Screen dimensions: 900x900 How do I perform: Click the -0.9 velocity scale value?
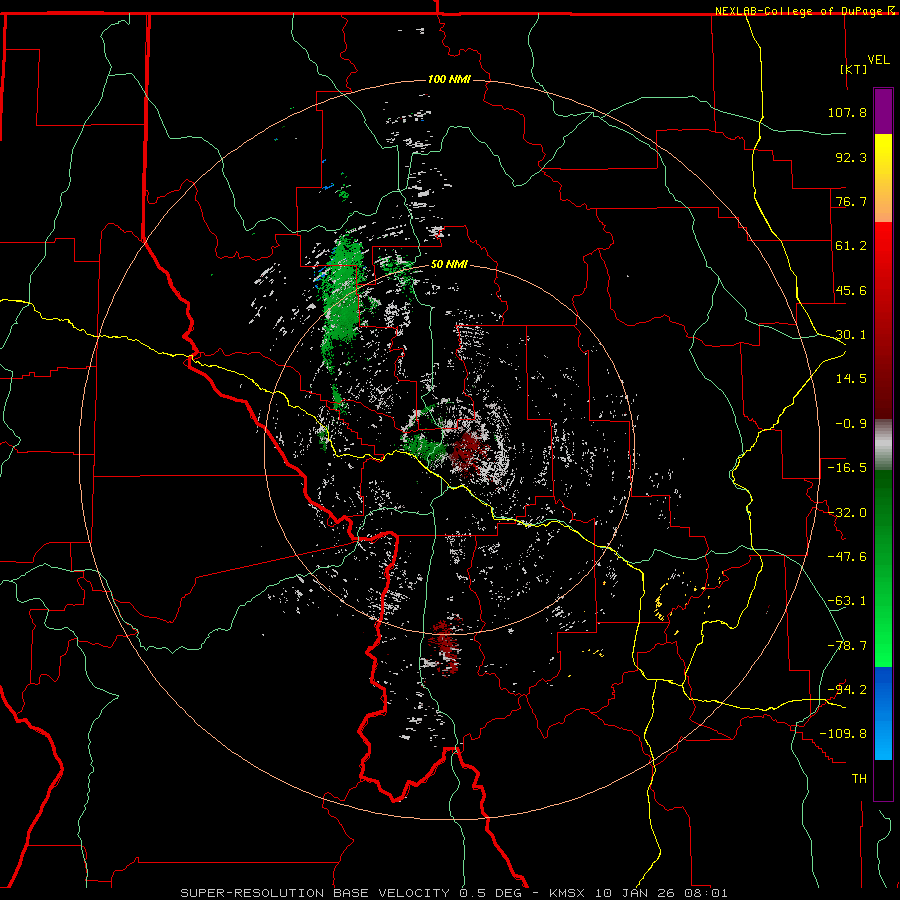[851, 424]
